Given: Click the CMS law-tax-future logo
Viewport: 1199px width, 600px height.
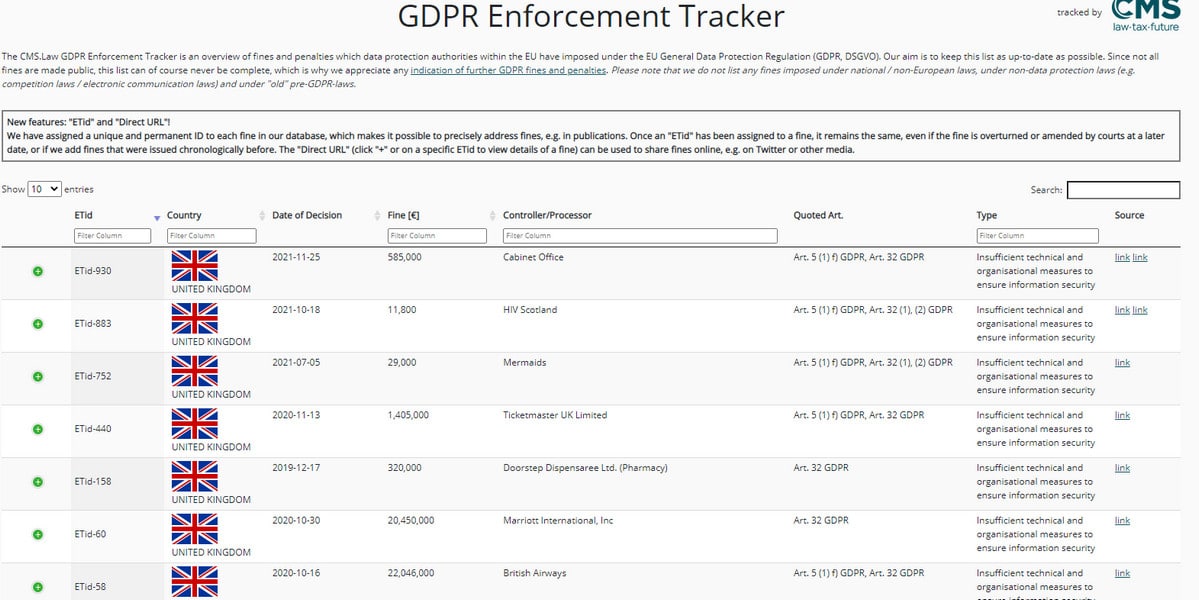Looking at the screenshot, I should click(x=1145, y=15).
